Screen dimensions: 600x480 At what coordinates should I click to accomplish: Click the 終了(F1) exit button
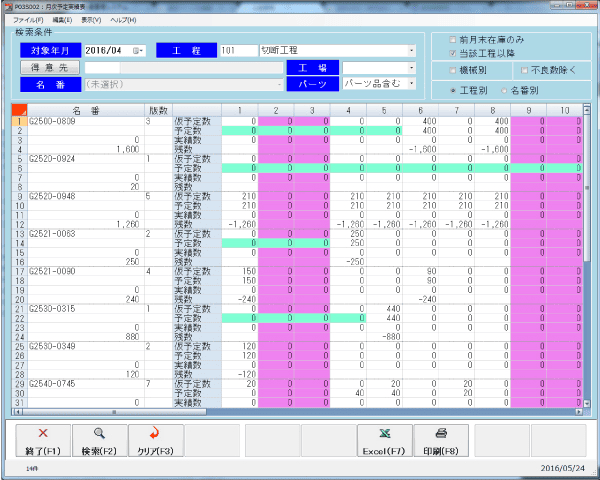pyautogui.click(x=43, y=440)
